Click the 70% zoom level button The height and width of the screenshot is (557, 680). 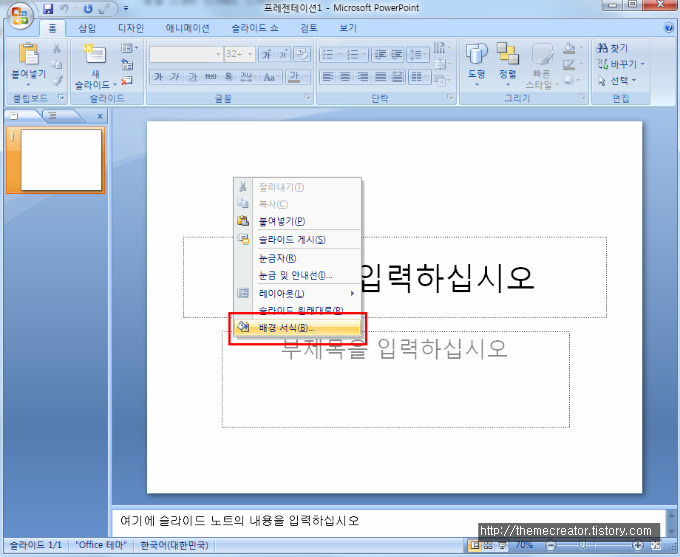coord(524,545)
